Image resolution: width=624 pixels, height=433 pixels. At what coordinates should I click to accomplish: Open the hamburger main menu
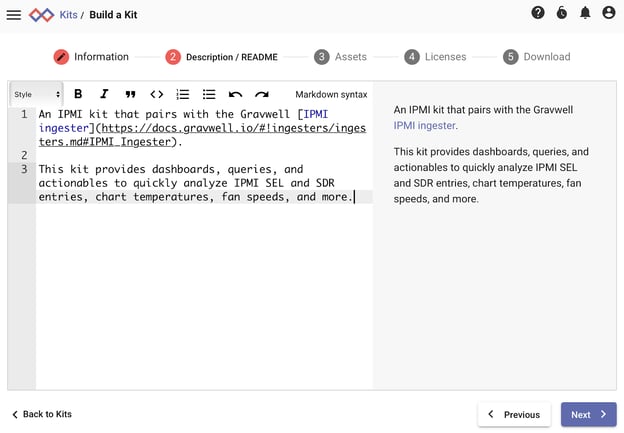pos(14,15)
